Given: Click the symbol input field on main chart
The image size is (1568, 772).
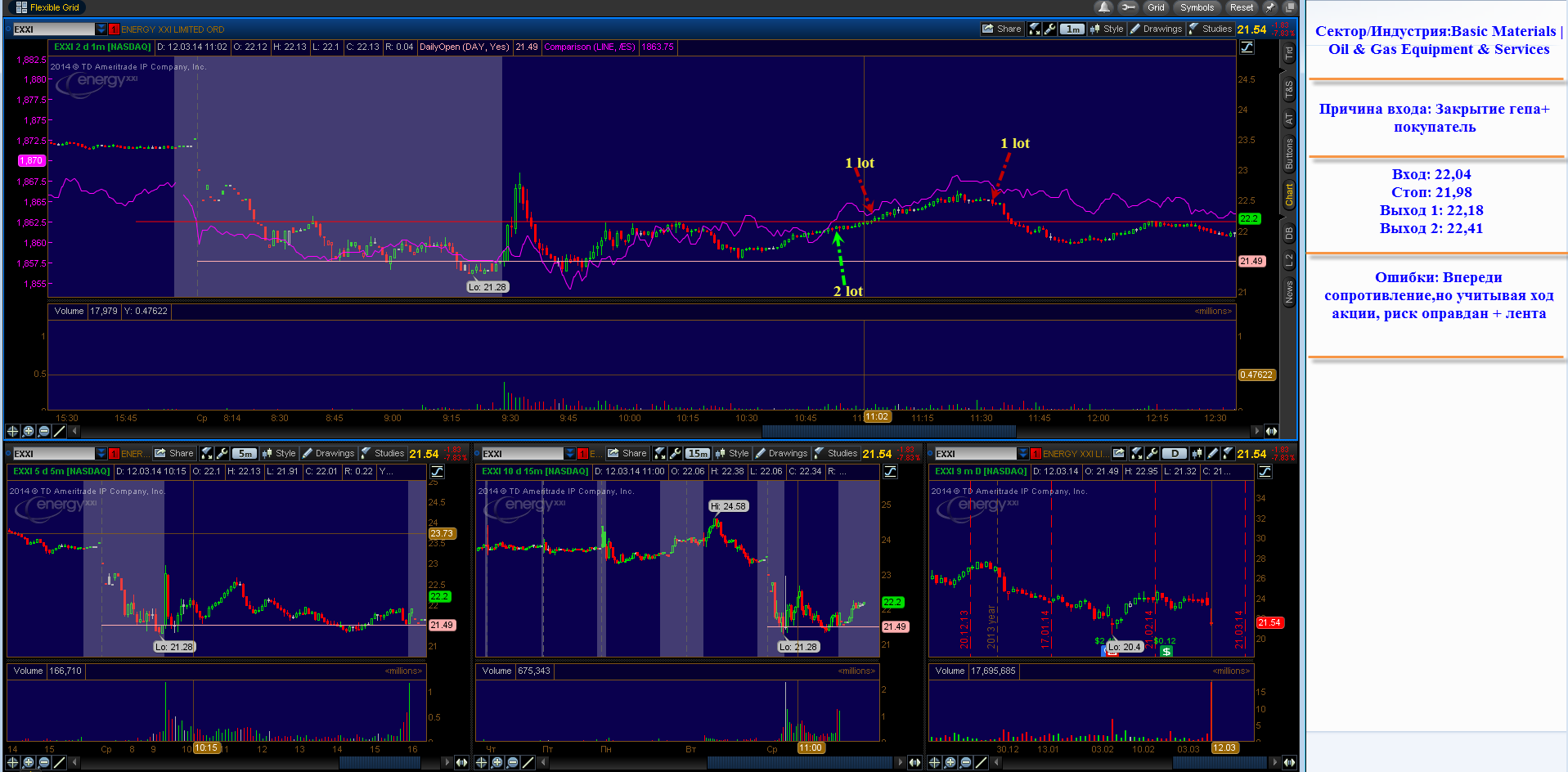Looking at the screenshot, I should [54, 29].
